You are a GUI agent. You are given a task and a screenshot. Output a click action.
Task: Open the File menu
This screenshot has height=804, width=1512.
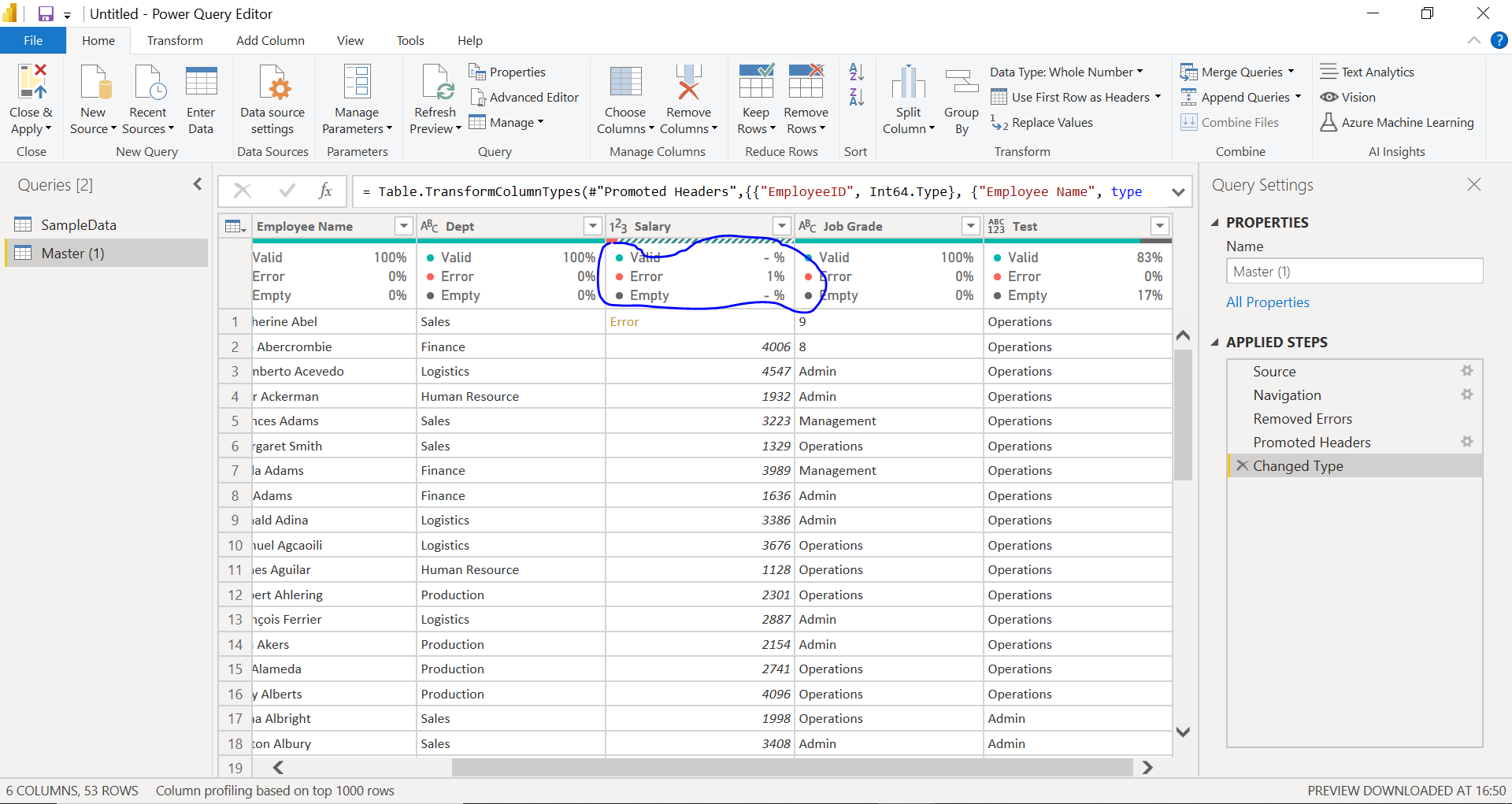(33, 40)
